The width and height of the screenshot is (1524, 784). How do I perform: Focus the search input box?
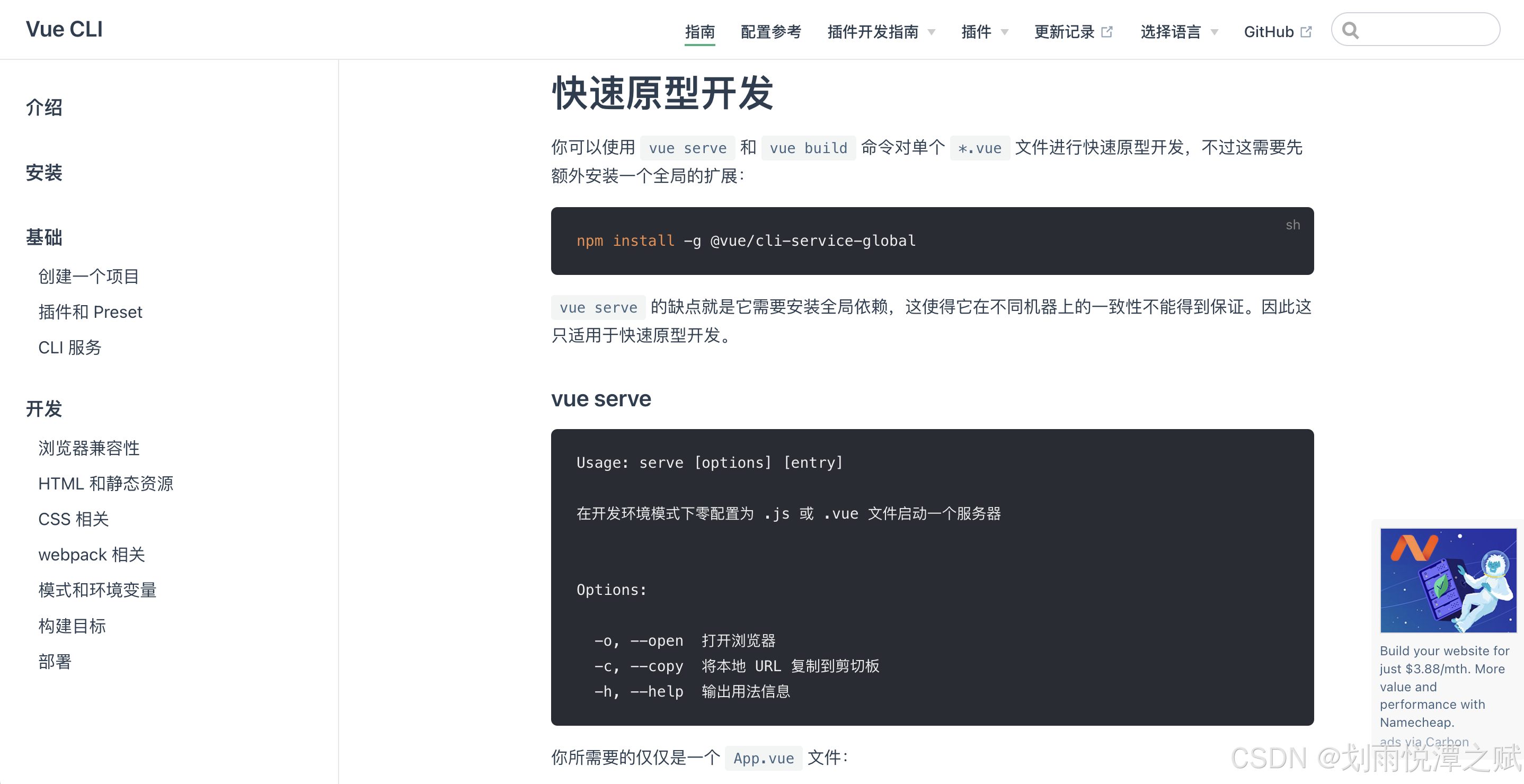pos(1426,30)
